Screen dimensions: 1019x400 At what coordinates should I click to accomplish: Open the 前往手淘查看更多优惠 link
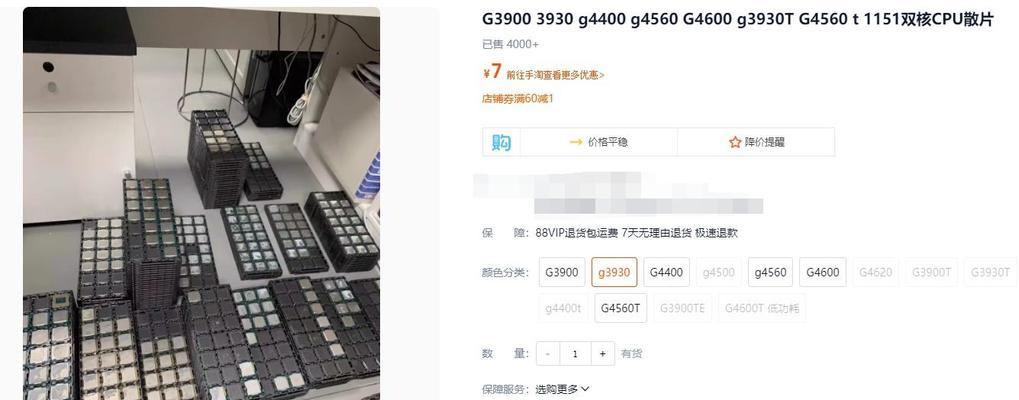tap(556, 75)
